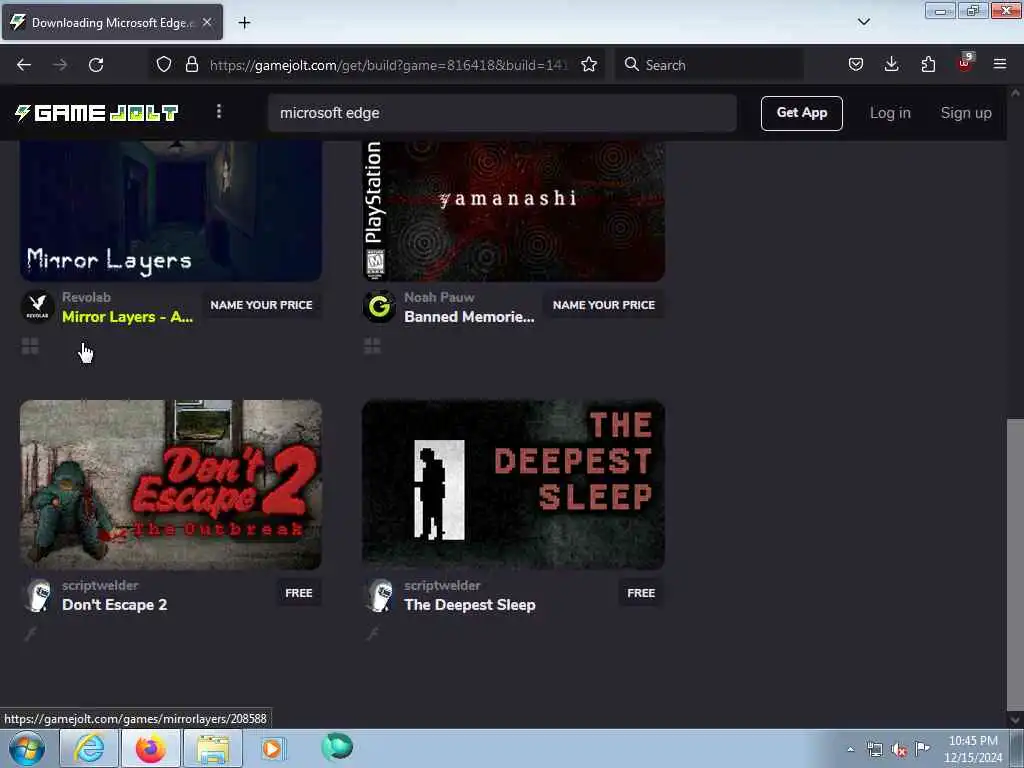The image size is (1024, 768).
Task: Open the Don't Escape 2 title link
Action: pyautogui.click(x=114, y=605)
